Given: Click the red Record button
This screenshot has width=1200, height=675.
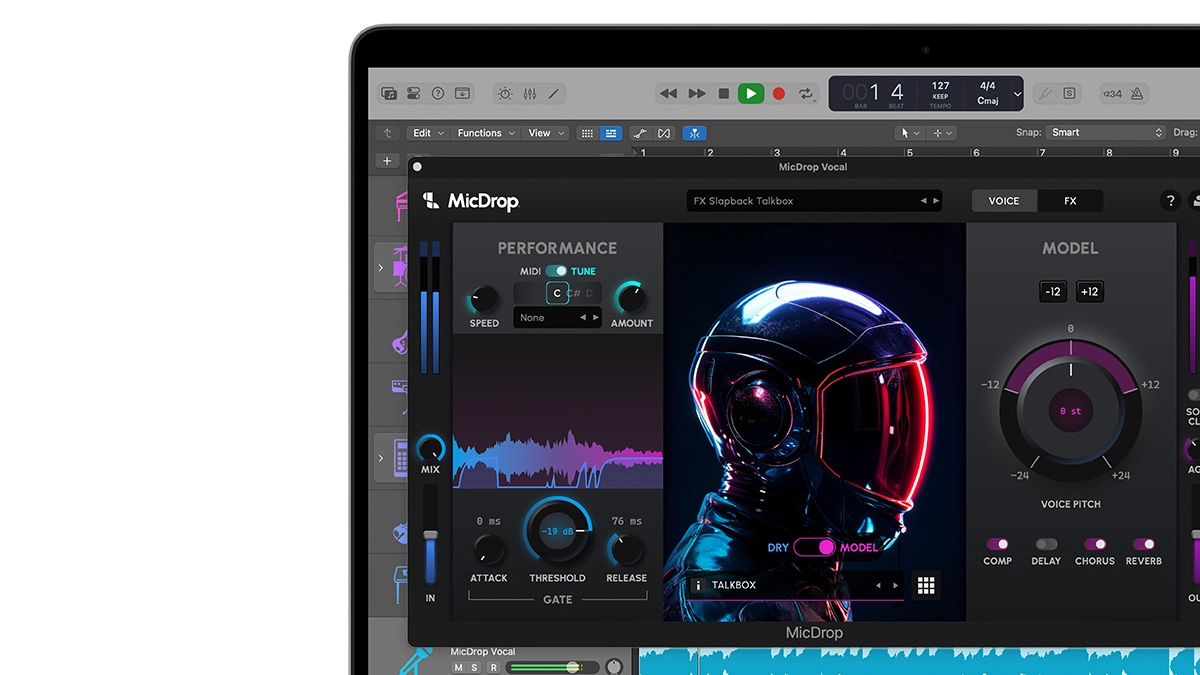Looking at the screenshot, I should tap(778, 94).
